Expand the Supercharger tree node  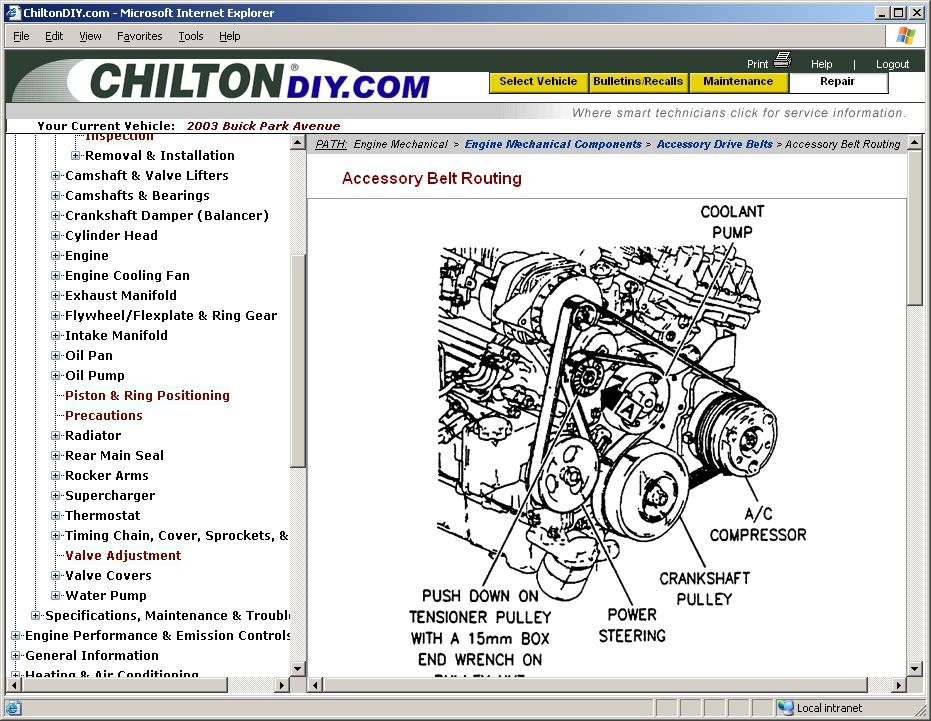point(56,495)
